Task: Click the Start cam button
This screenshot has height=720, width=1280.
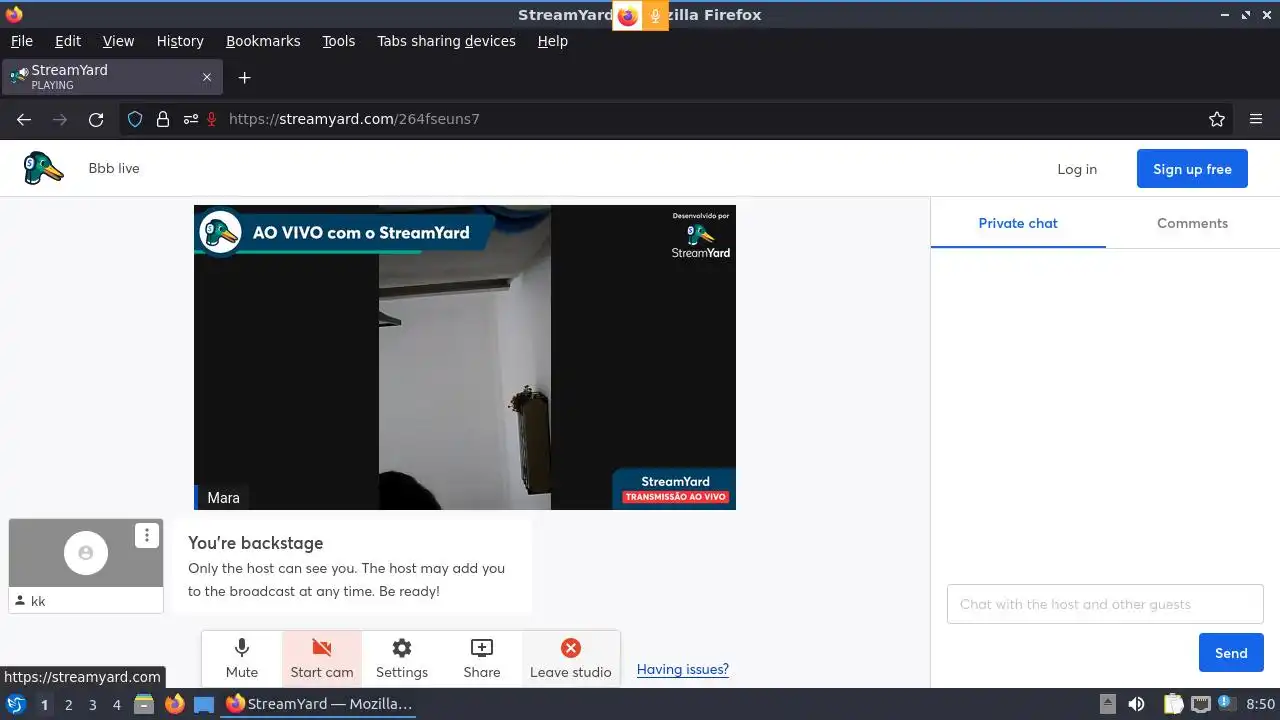Action: pyautogui.click(x=322, y=658)
